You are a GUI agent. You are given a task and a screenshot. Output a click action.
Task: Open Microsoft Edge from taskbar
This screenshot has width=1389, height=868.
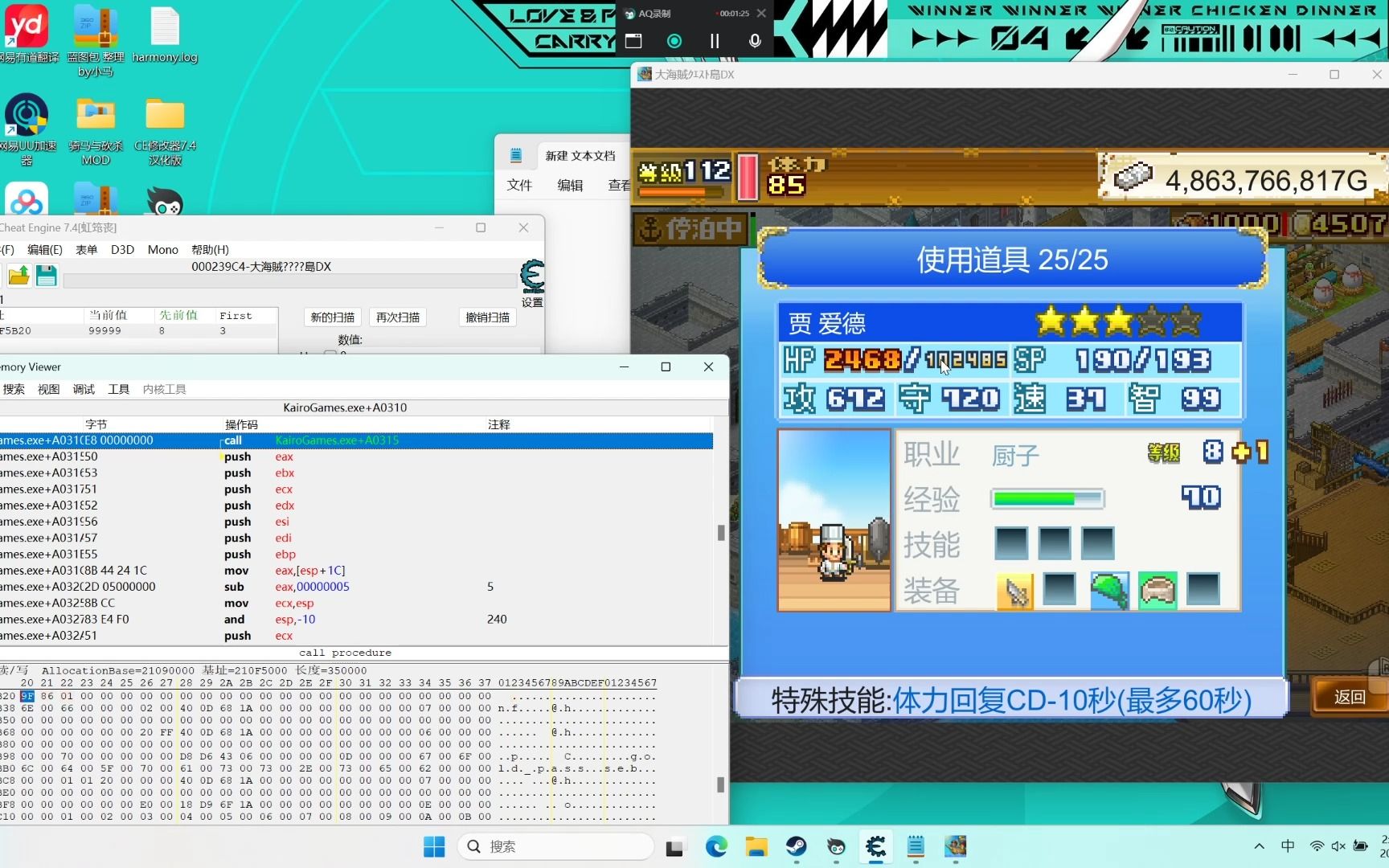pyautogui.click(x=716, y=846)
